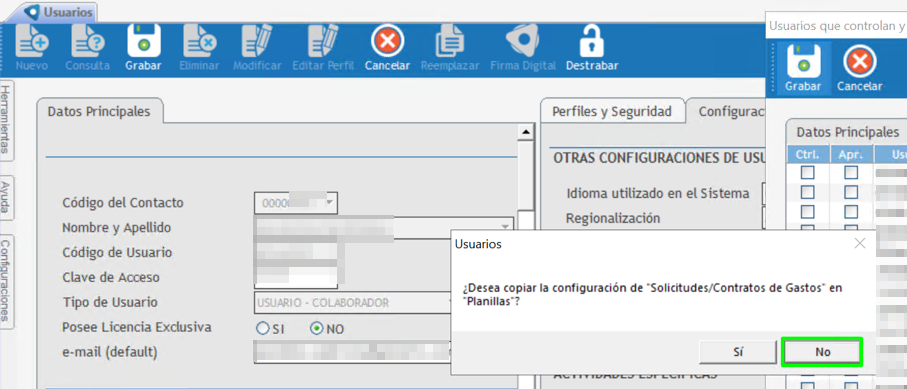Open the Nombre y Apellido dropdown
The width and height of the screenshot is (907, 389).
click(x=505, y=227)
